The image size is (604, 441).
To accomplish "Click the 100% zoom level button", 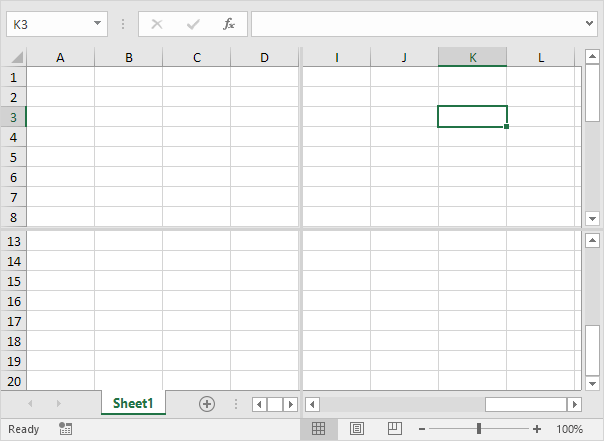I will [569, 429].
